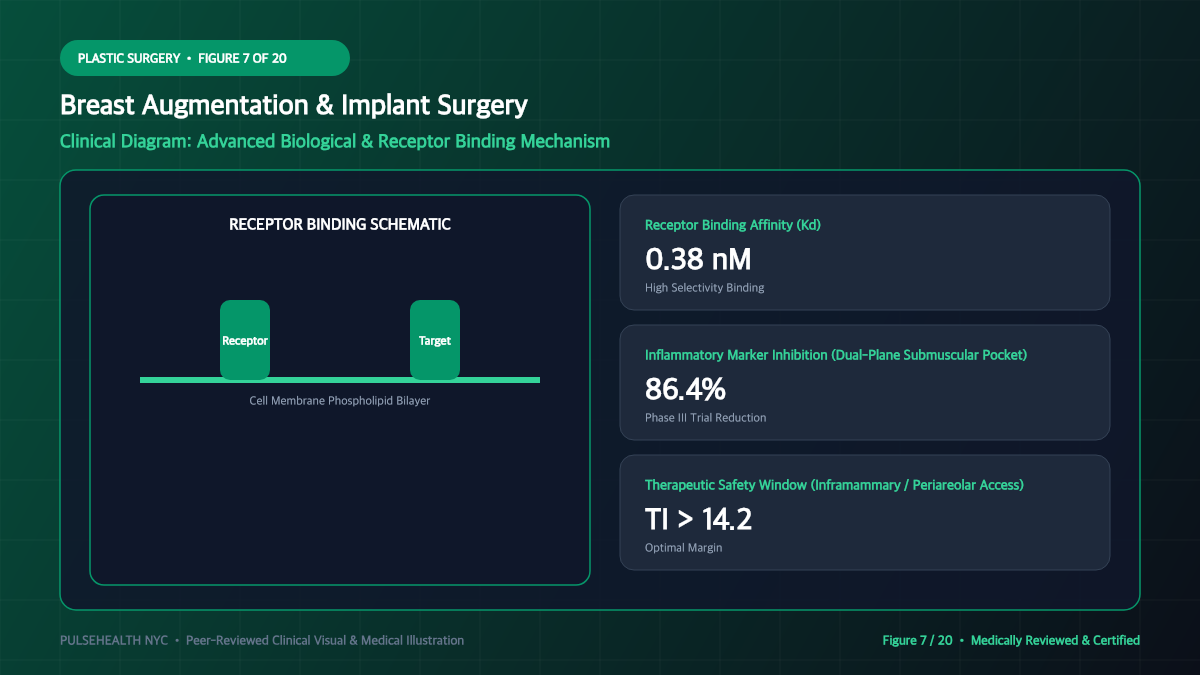
Task: Click the Receptor Binding Schematic heading
Action: point(340,224)
